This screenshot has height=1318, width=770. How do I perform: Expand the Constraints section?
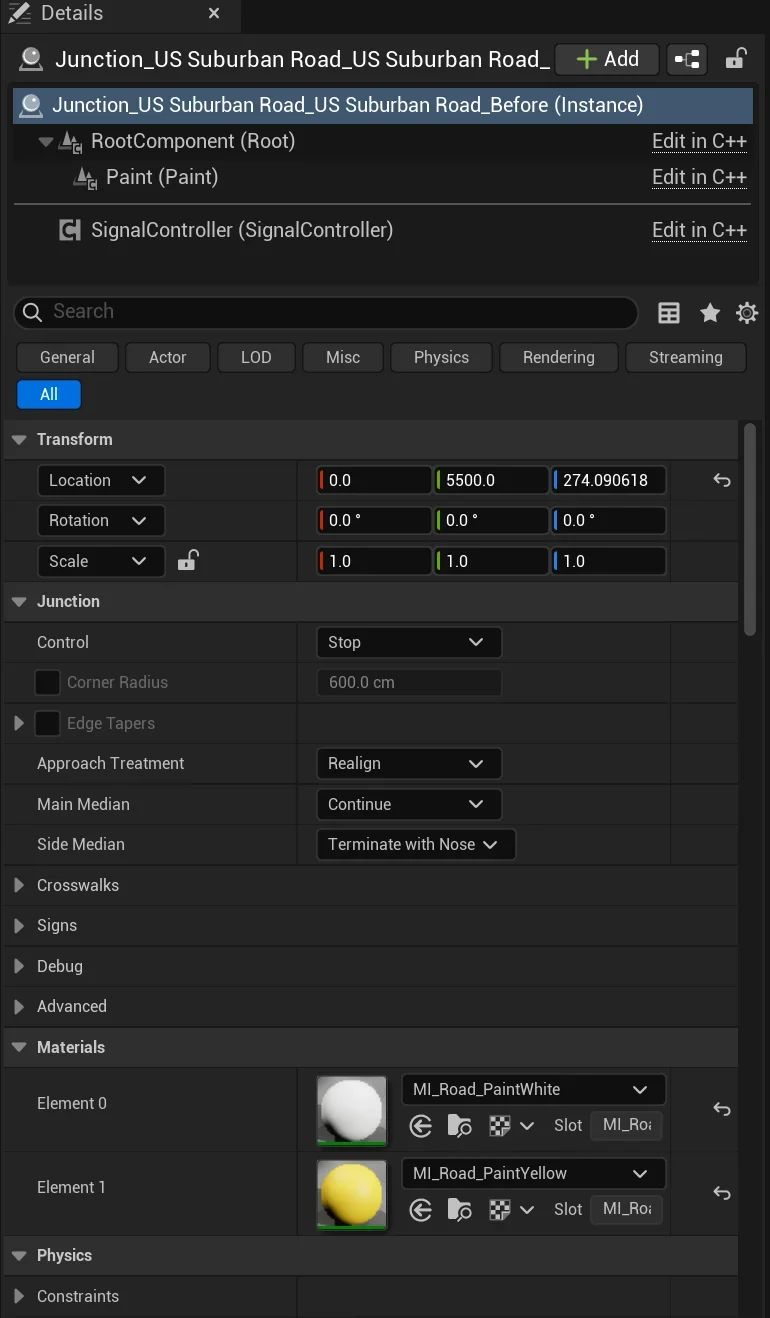(18, 1296)
